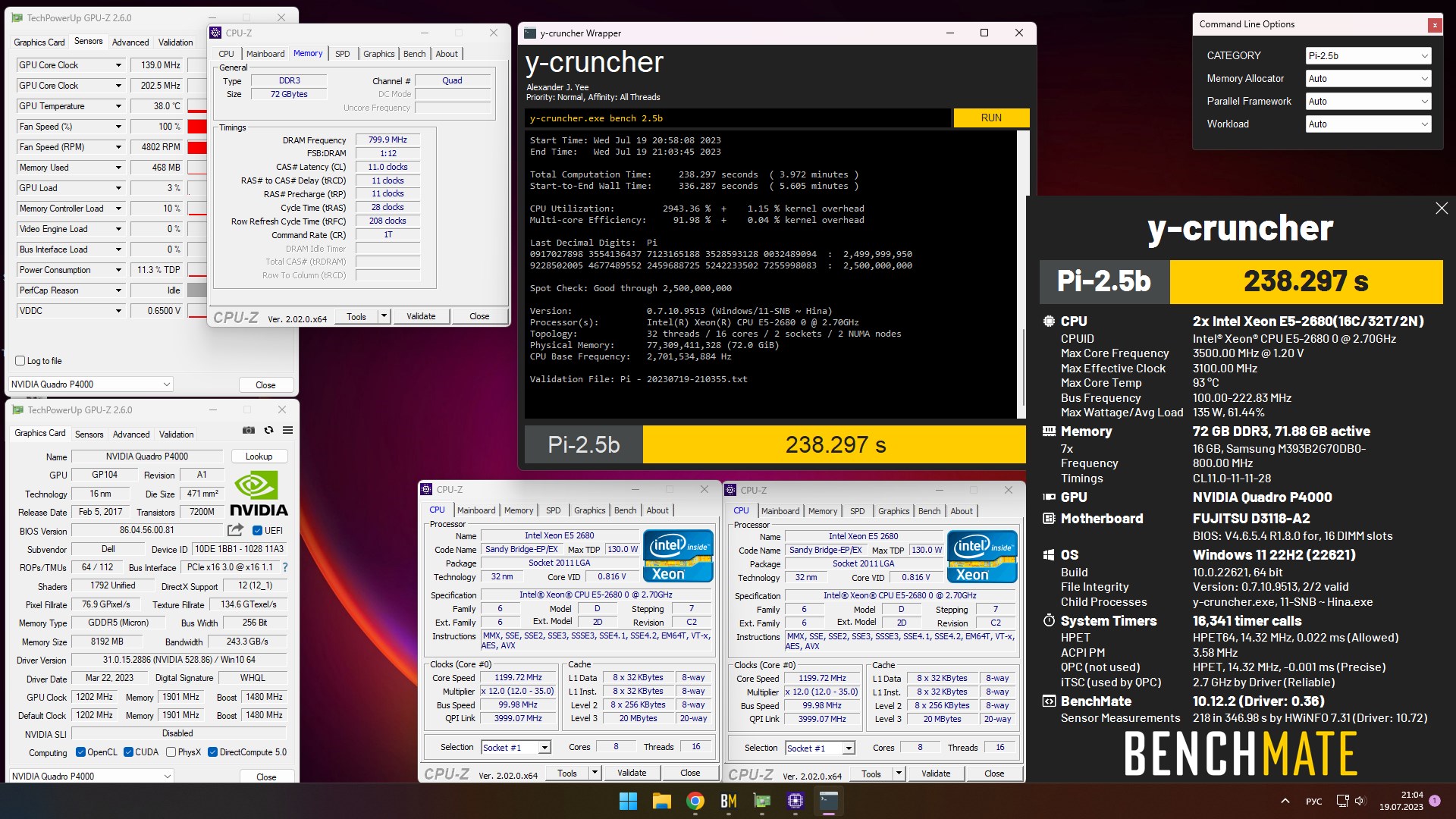This screenshot has height=819, width=1456.
Task: Toggle the CUDA checkbox
Action: [129, 752]
